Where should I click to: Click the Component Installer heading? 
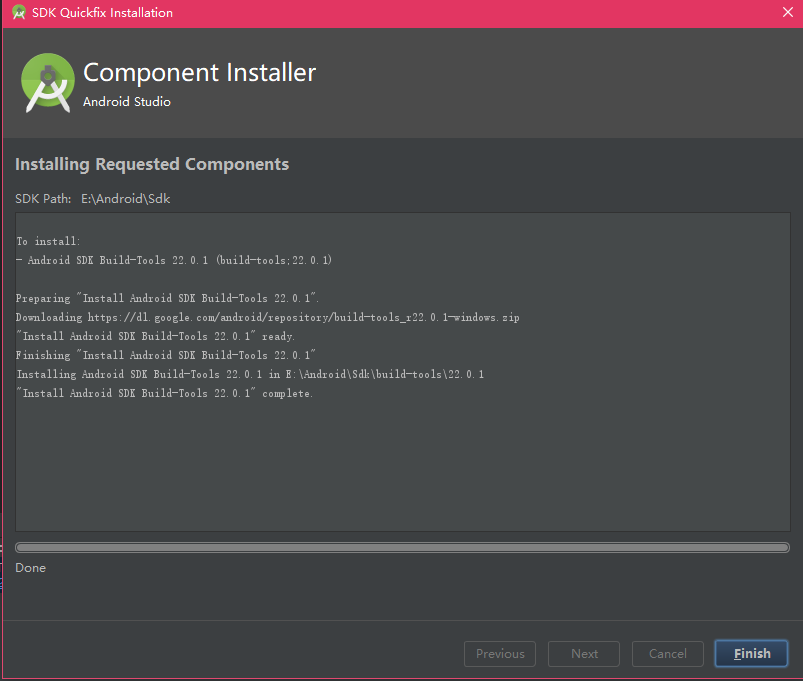tap(199, 72)
